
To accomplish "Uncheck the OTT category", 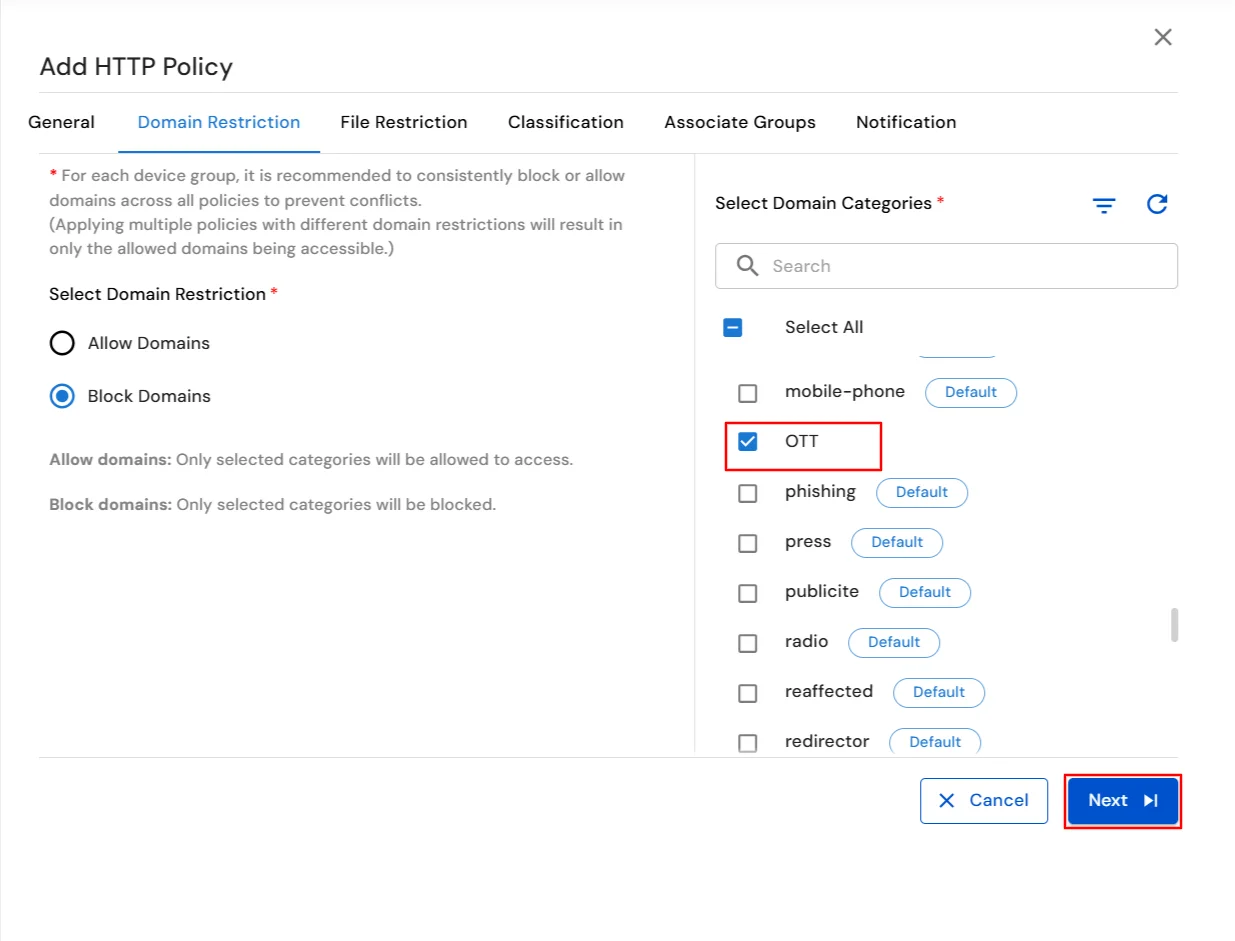I will tap(747, 441).
